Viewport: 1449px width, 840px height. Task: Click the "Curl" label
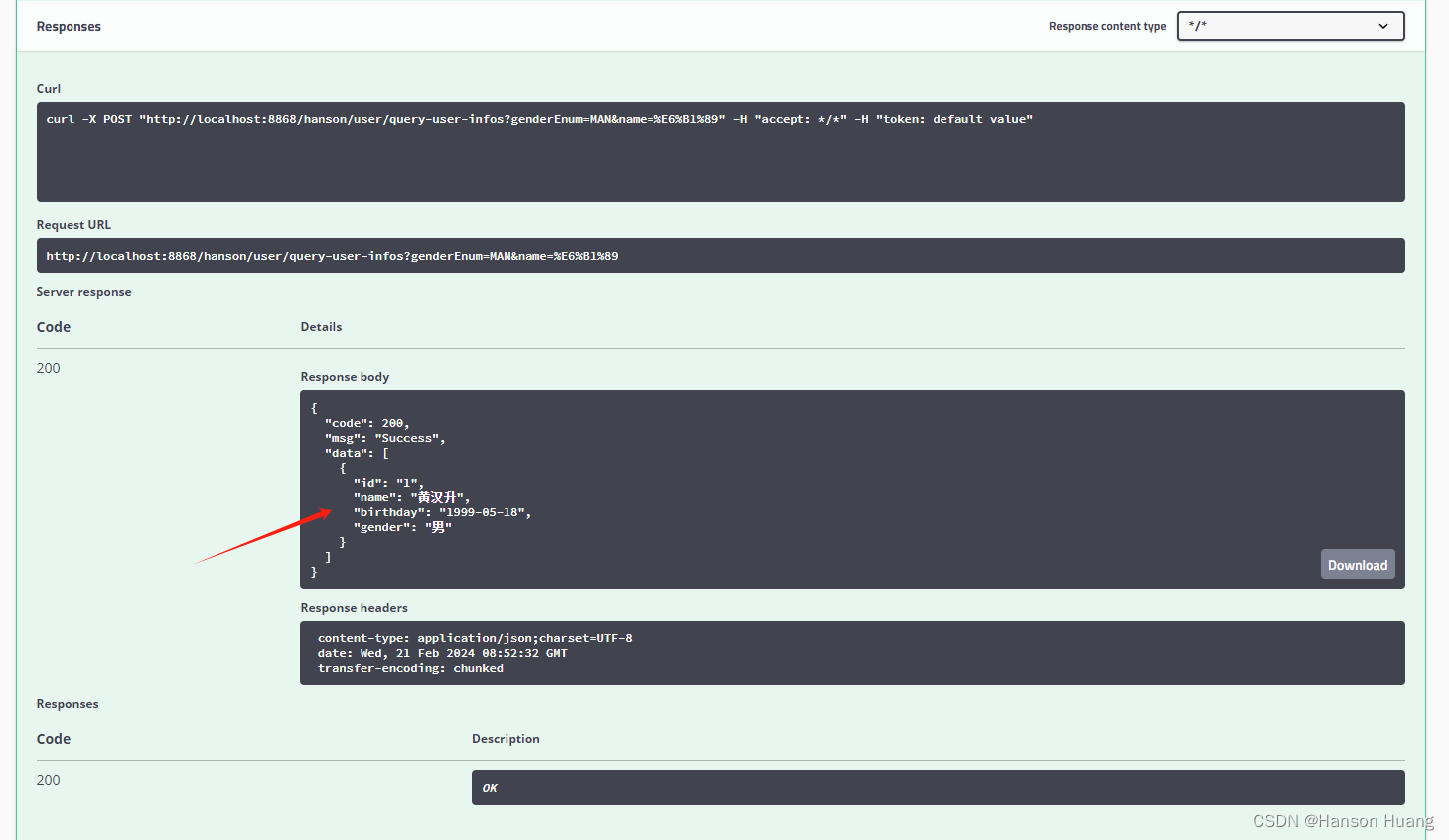(49, 89)
